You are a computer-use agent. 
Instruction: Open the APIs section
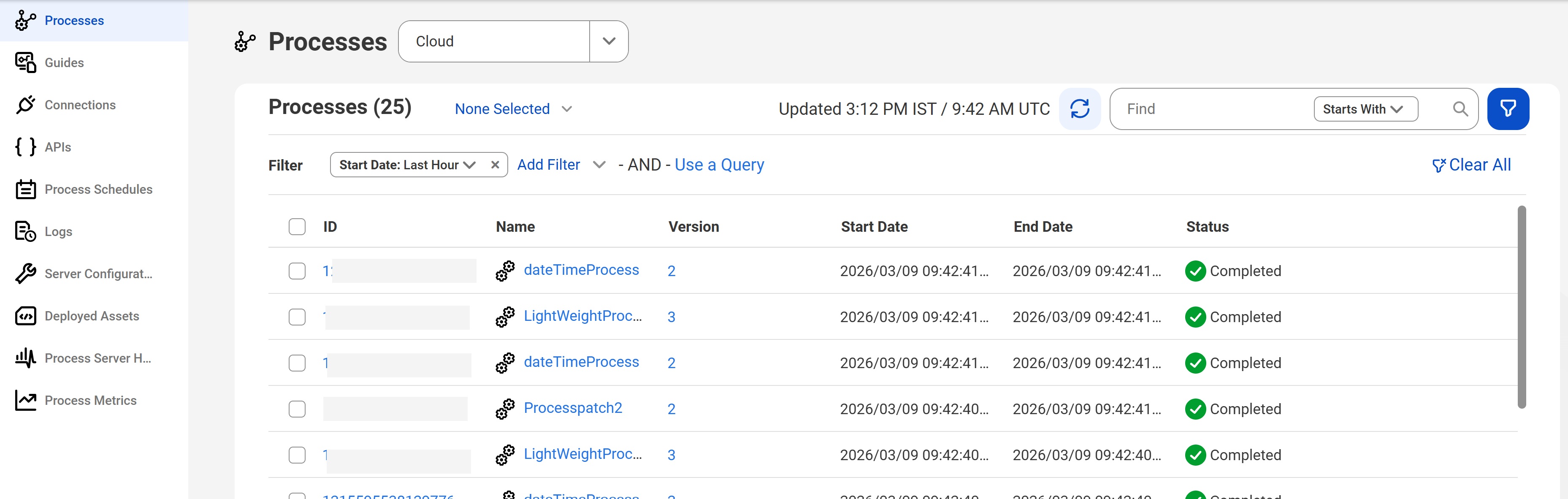pyautogui.click(x=58, y=147)
